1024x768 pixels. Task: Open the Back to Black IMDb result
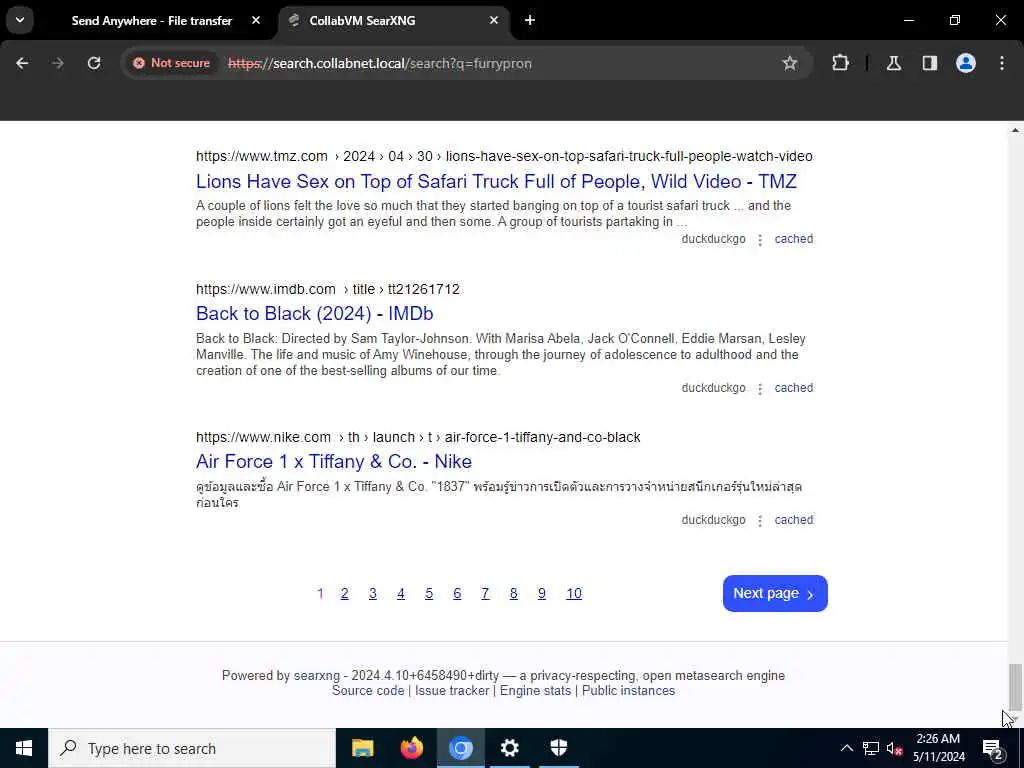click(315, 314)
